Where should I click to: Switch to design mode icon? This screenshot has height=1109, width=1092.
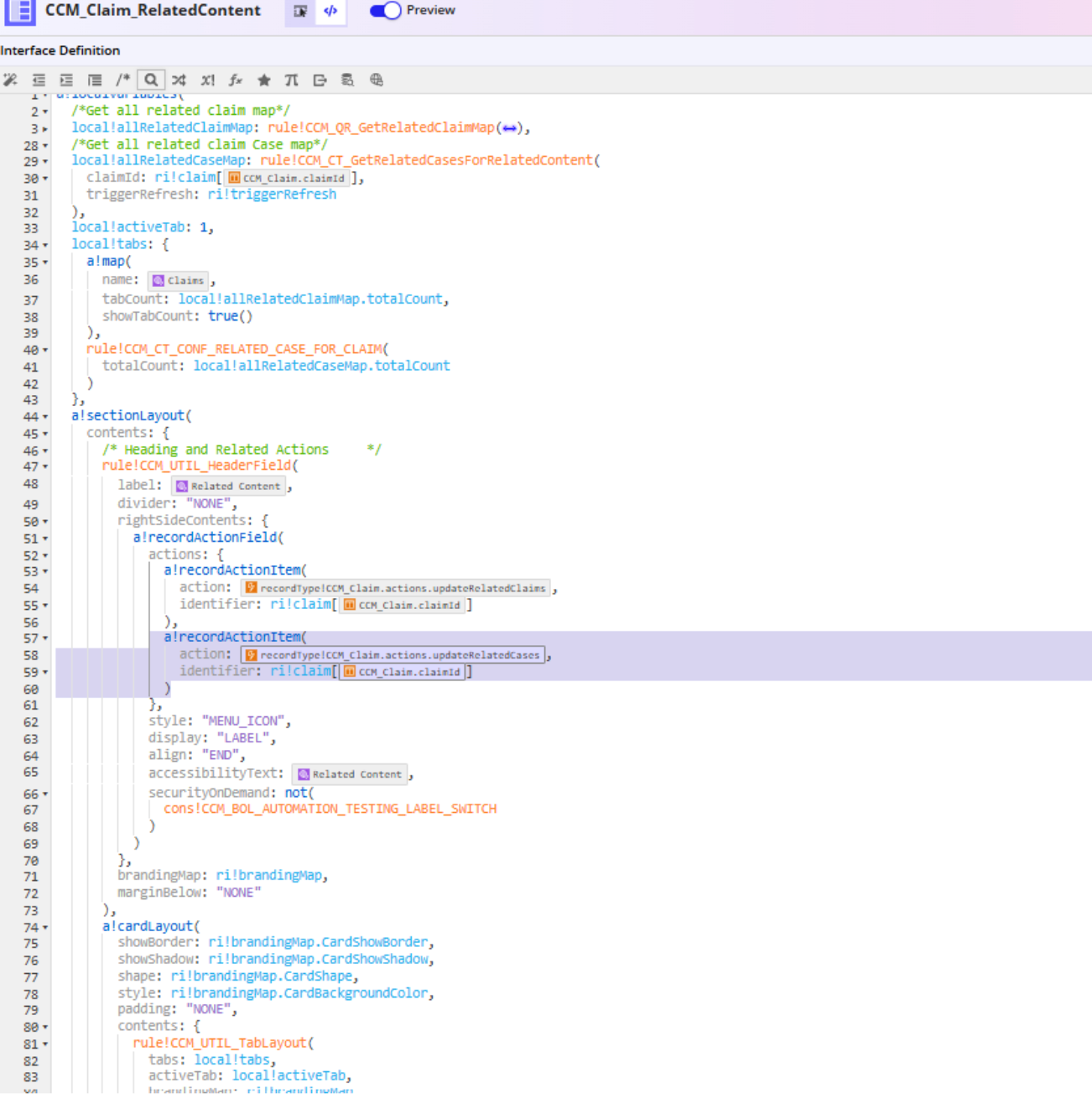click(x=300, y=11)
